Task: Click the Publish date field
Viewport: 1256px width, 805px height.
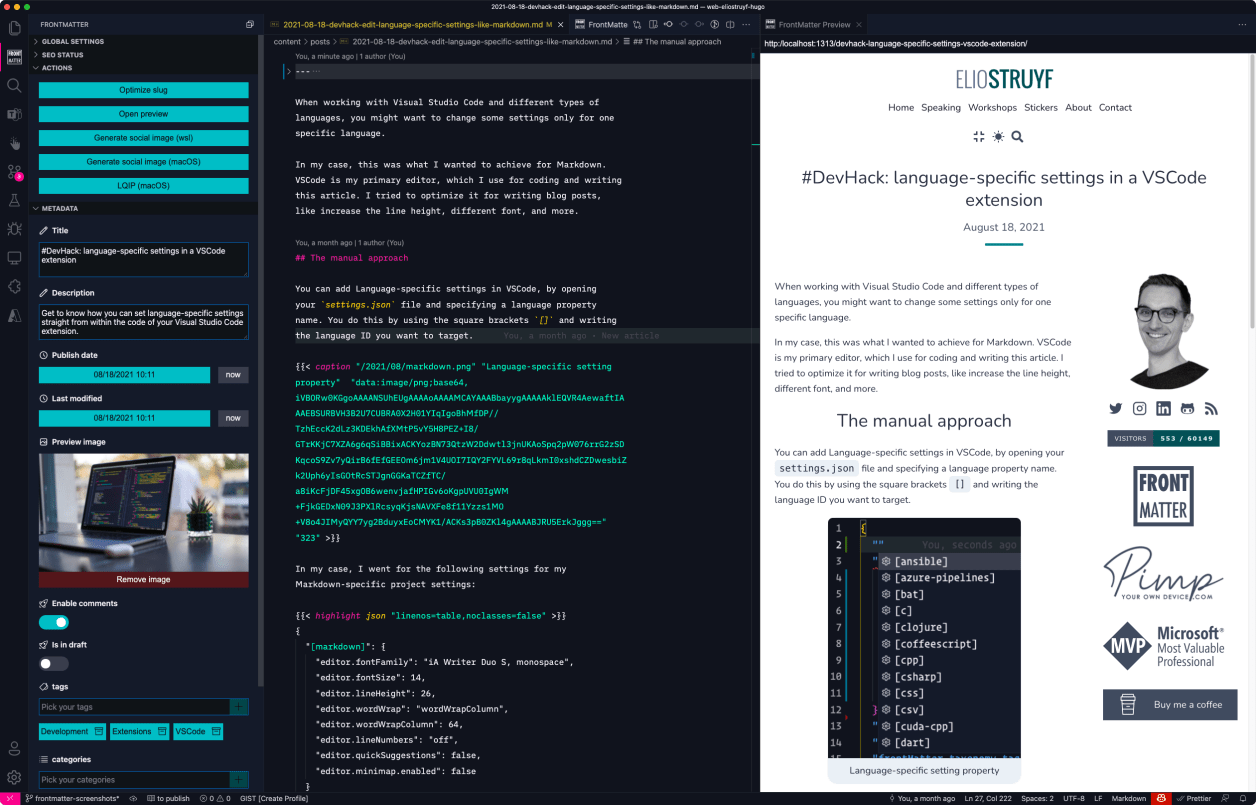Action: point(124,375)
